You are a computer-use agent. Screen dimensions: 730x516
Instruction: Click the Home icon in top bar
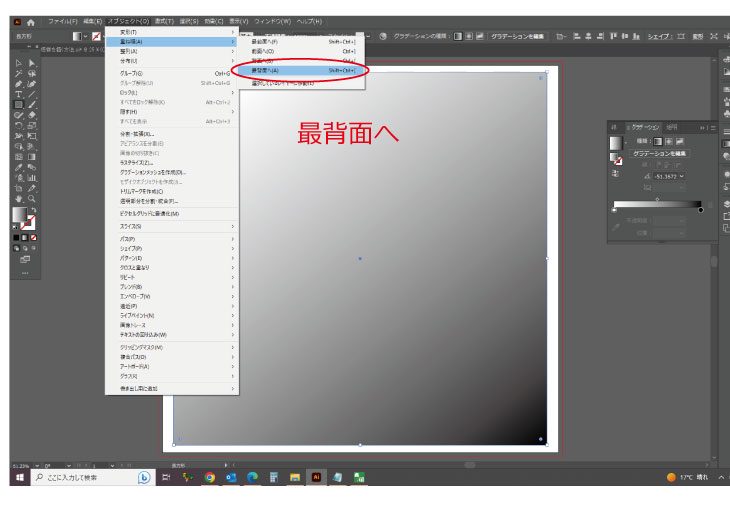30,20
